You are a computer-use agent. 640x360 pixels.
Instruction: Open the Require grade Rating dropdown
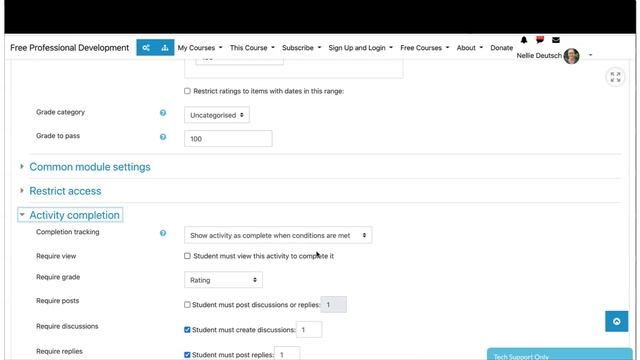coord(223,280)
